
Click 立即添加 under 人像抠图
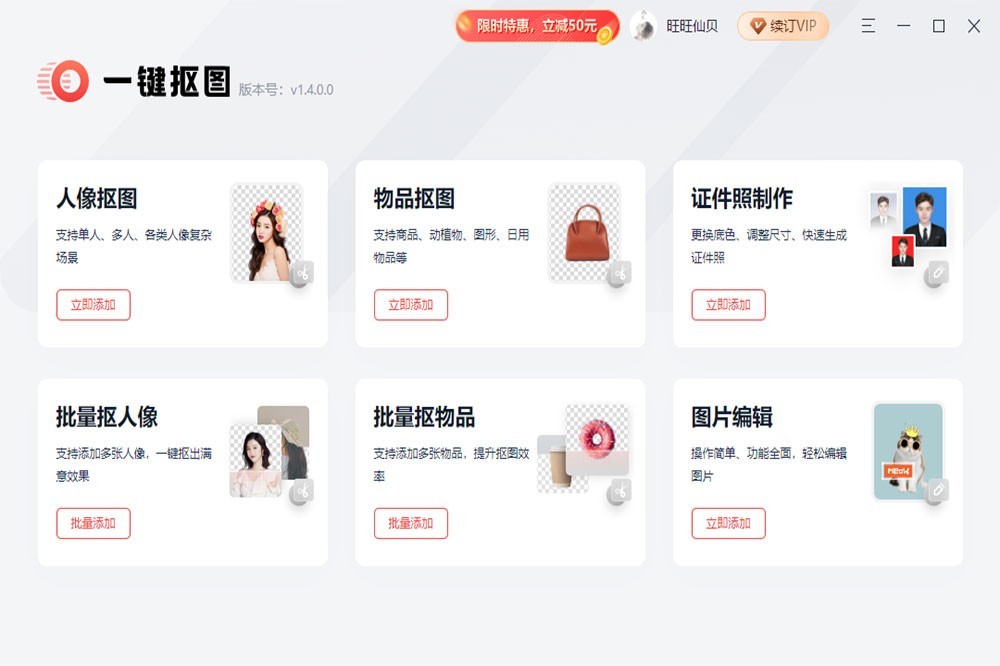pyautogui.click(x=93, y=305)
